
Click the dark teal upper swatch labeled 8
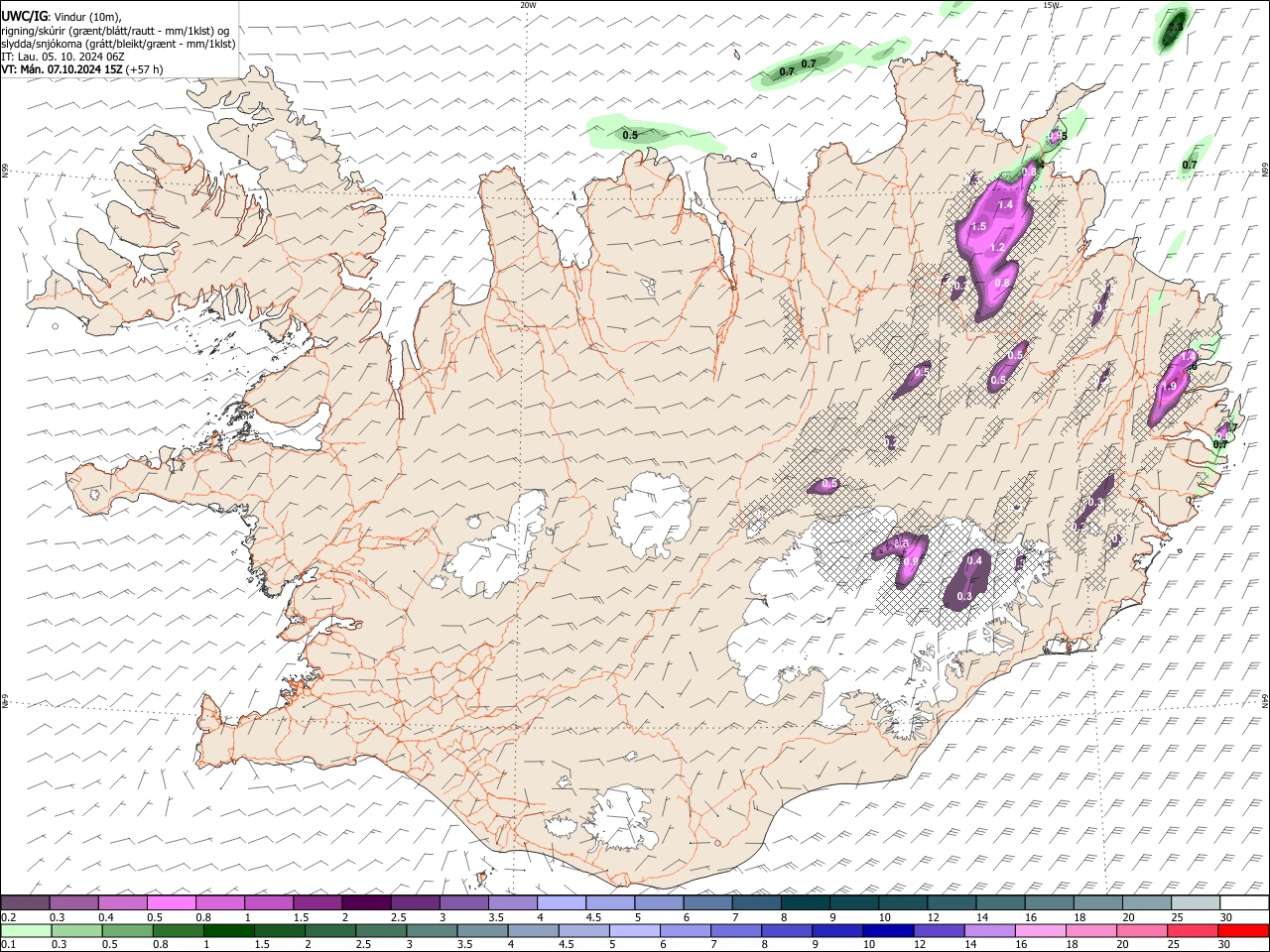pyautogui.click(x=805, y=903)
